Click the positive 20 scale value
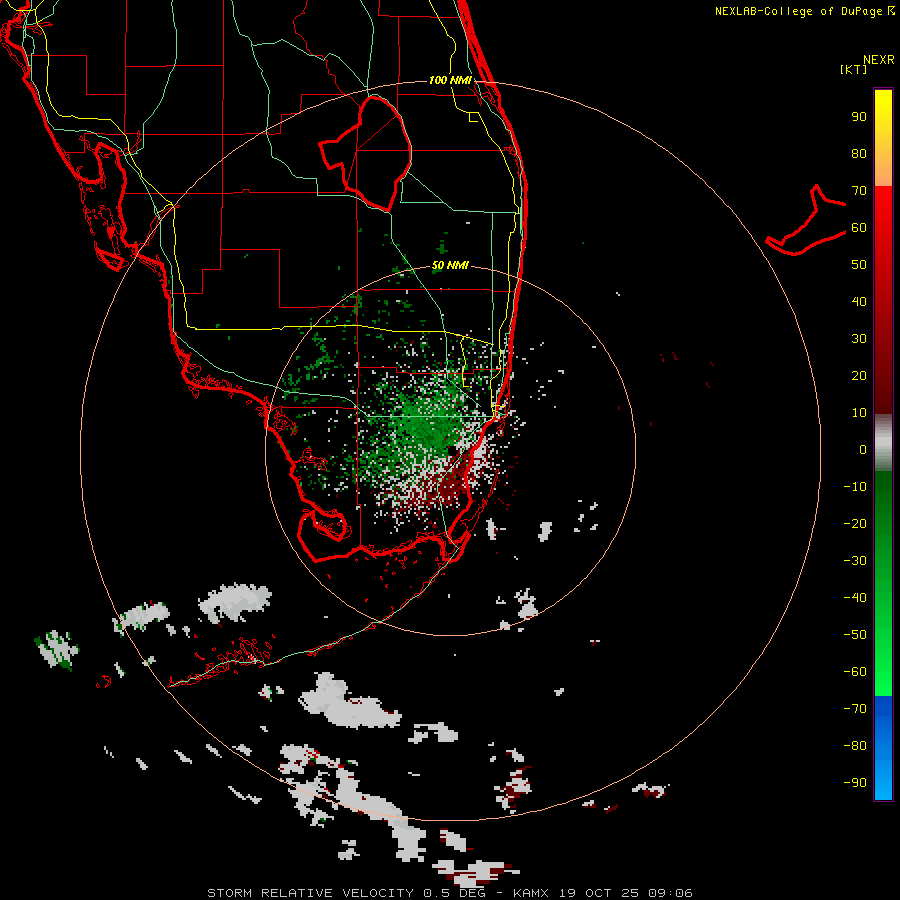The height and width of the screenshot is (900, 900). tap(859, 375)
